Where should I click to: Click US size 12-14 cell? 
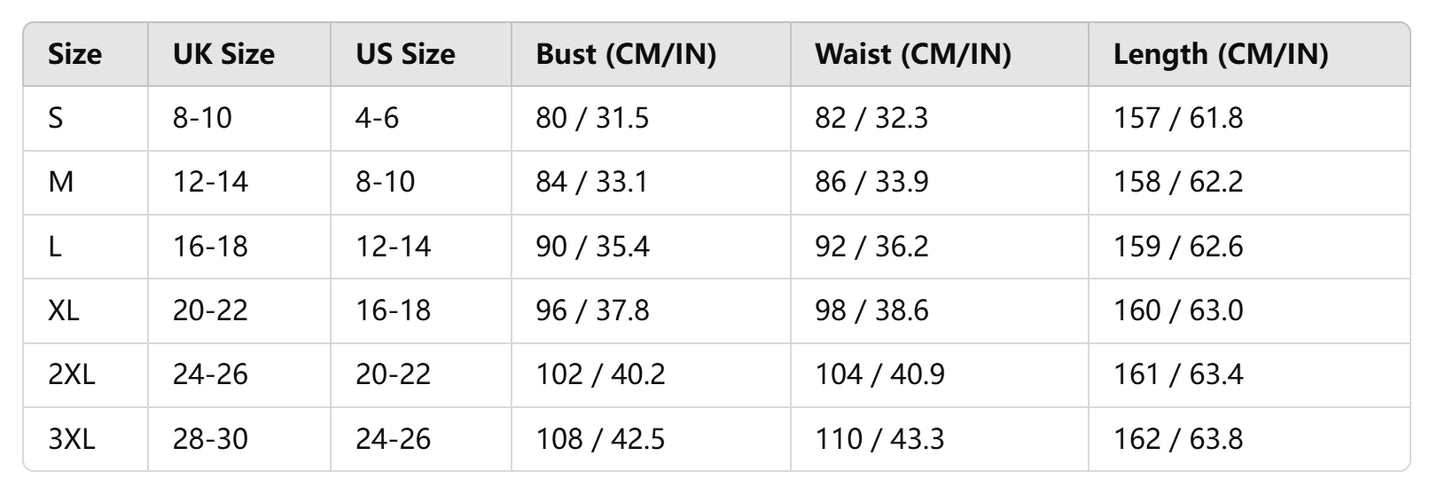(x=393, y=247)
